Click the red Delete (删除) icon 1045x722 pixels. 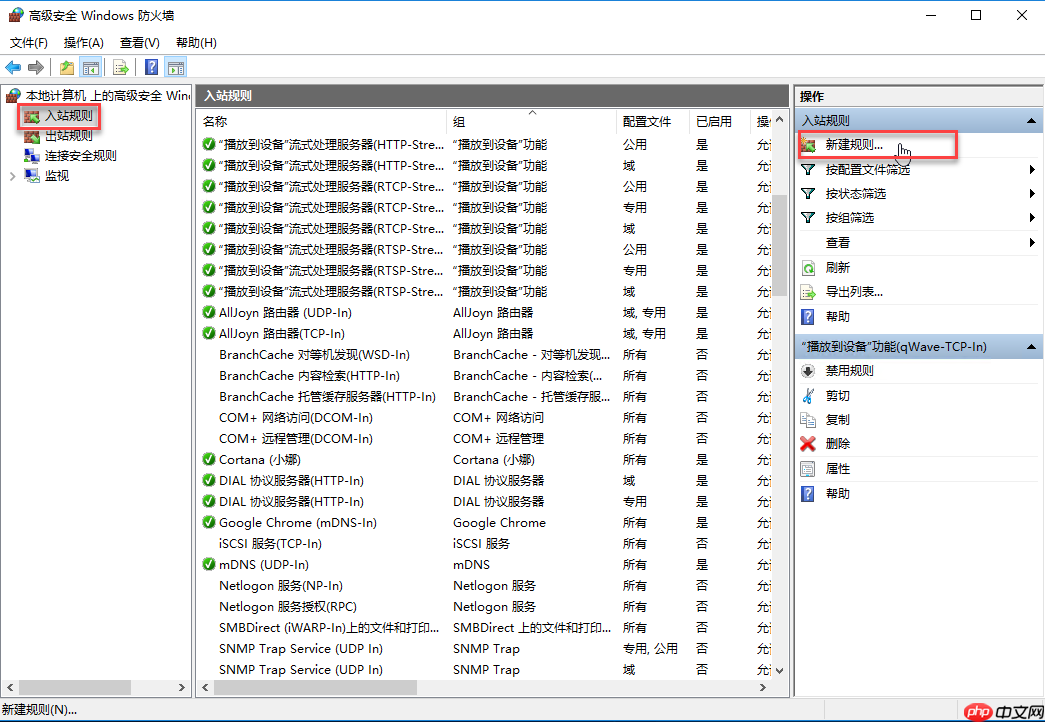coord(808,443)
